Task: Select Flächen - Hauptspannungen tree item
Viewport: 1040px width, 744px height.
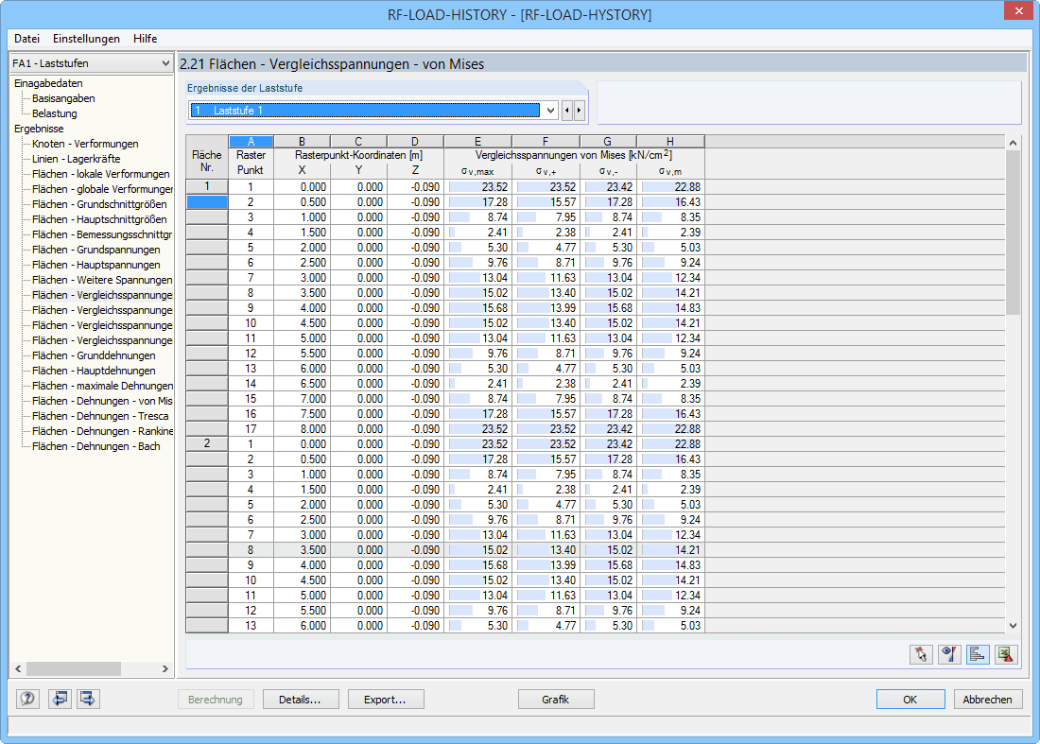Action: click(x=96, y=265)
